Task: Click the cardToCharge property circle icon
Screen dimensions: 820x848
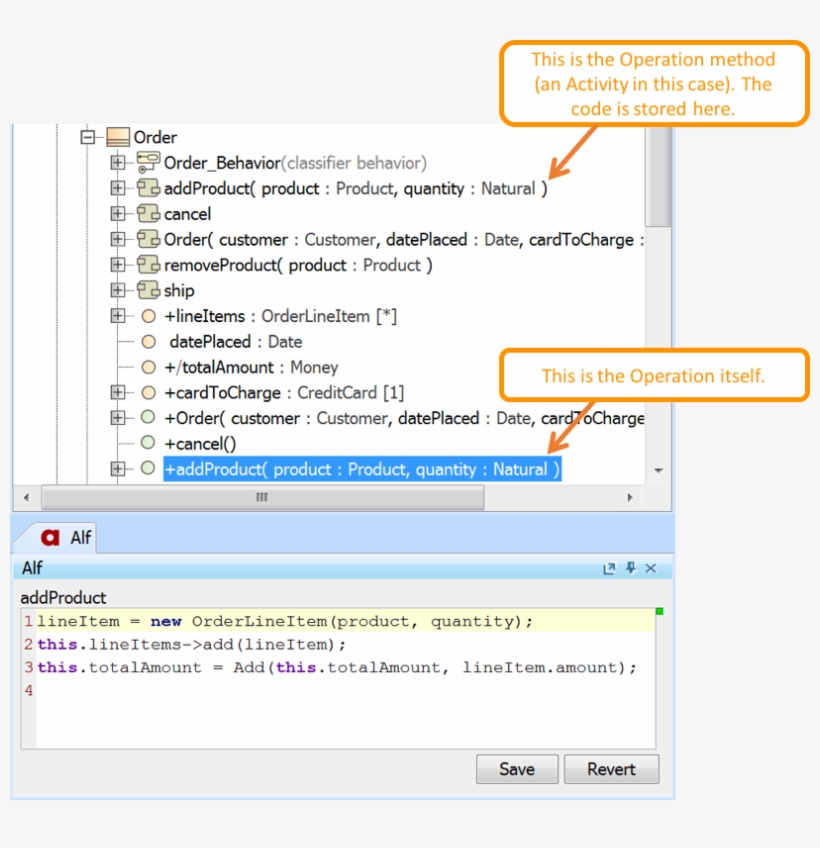Action: (147, 393)
